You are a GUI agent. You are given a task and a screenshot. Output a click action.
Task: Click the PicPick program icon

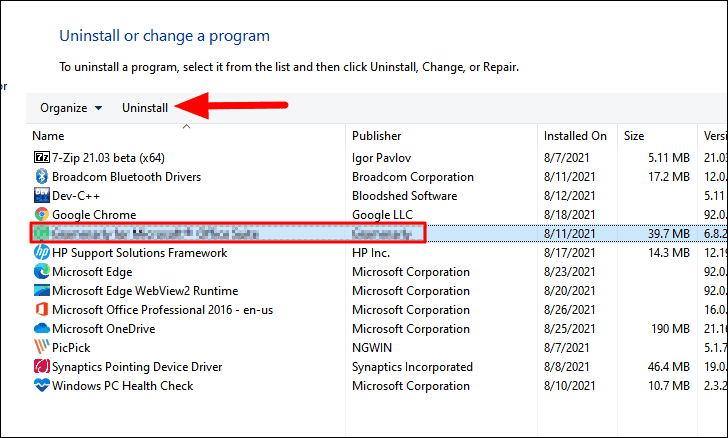pos(42,347)
